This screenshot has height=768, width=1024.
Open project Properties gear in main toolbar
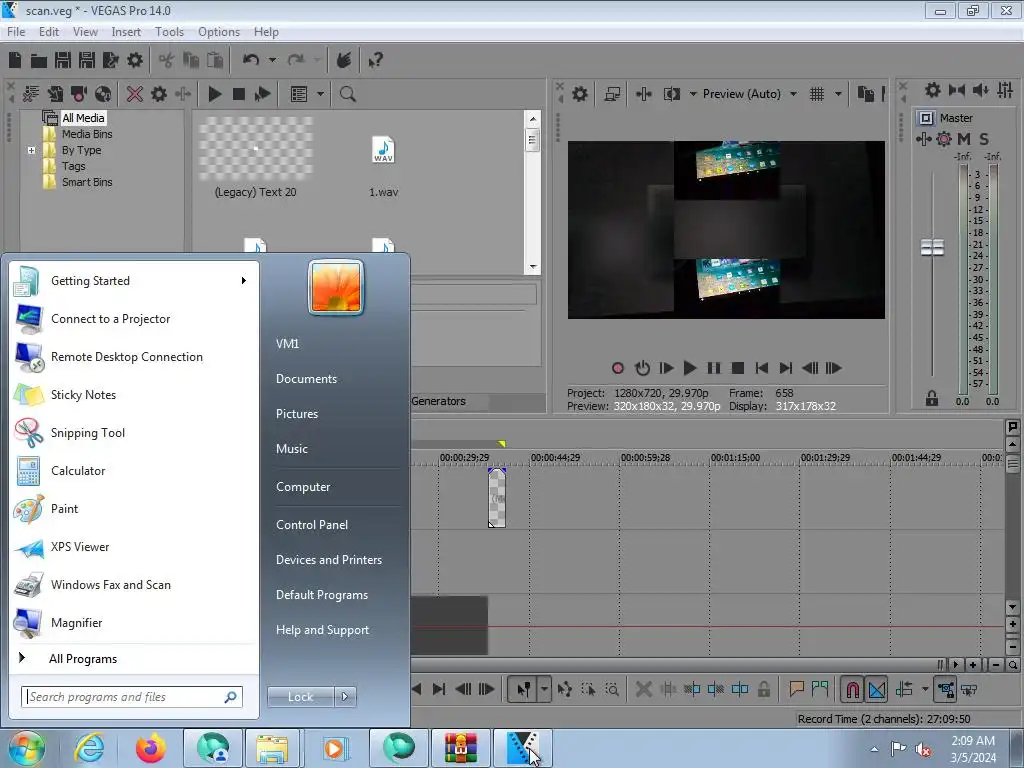tap(135, 61)
